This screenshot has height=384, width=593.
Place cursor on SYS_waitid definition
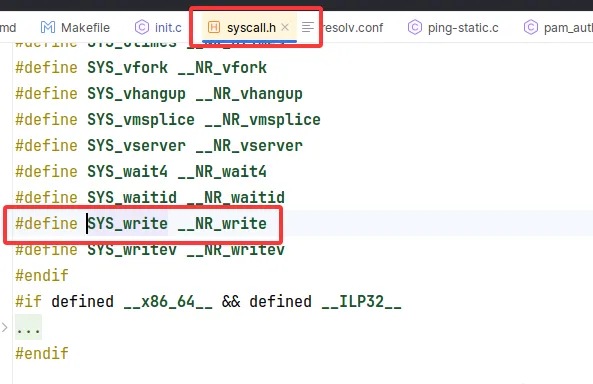point(132,197)
